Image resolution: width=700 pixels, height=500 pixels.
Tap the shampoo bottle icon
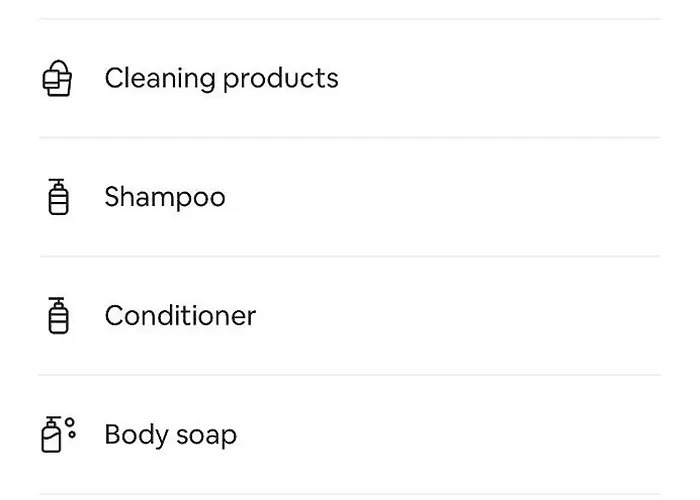click(x=58, y=199)
